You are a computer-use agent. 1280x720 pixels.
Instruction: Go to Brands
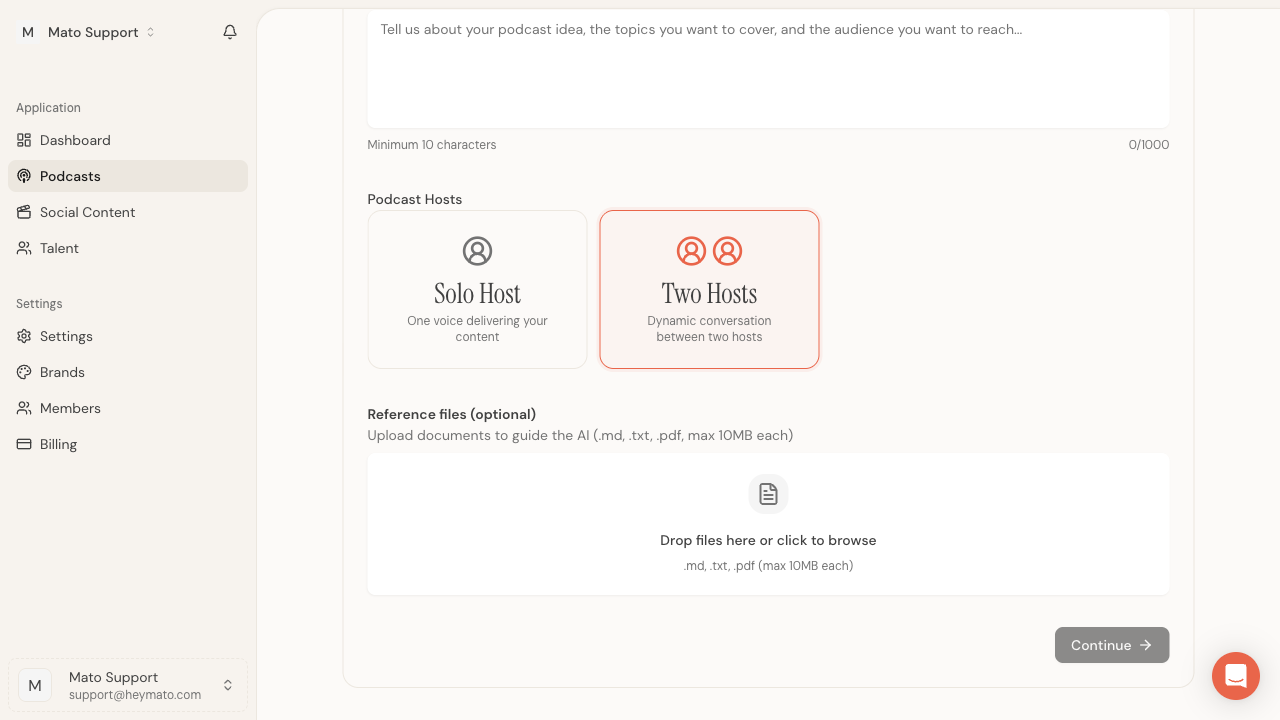(128, 372)
